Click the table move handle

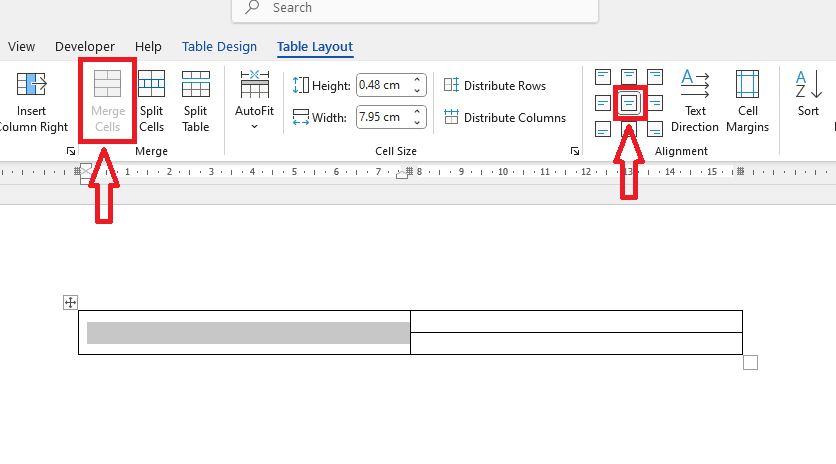(70, 302)
